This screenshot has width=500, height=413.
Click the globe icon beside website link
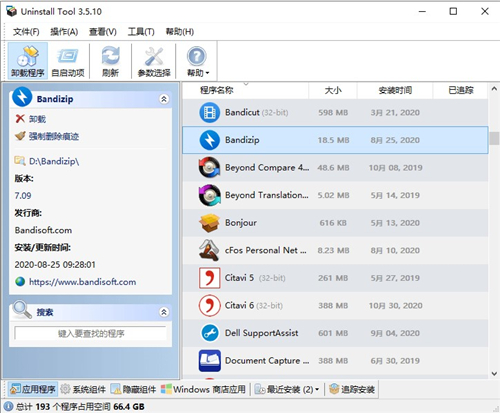click(x=20, y=282)
